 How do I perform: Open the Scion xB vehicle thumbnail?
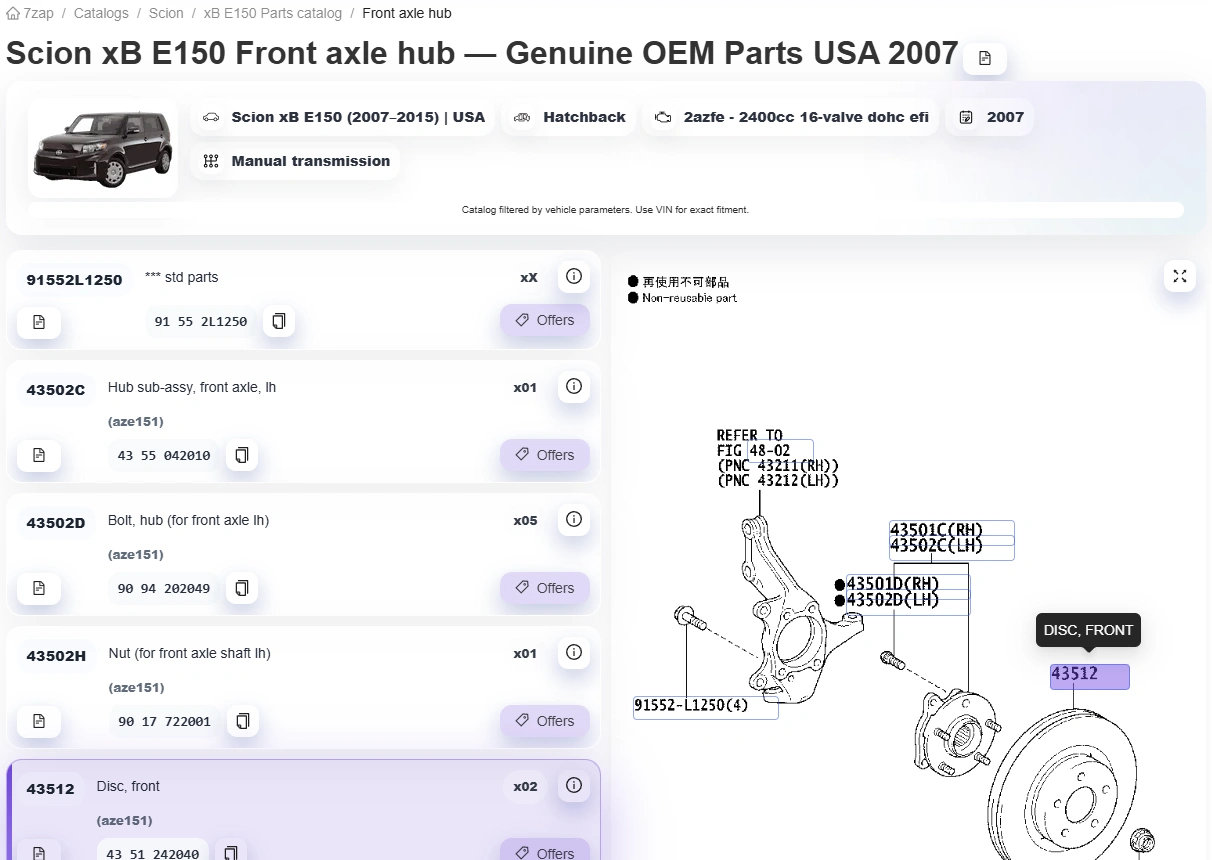pyautogui.click(x=103, y=147)
